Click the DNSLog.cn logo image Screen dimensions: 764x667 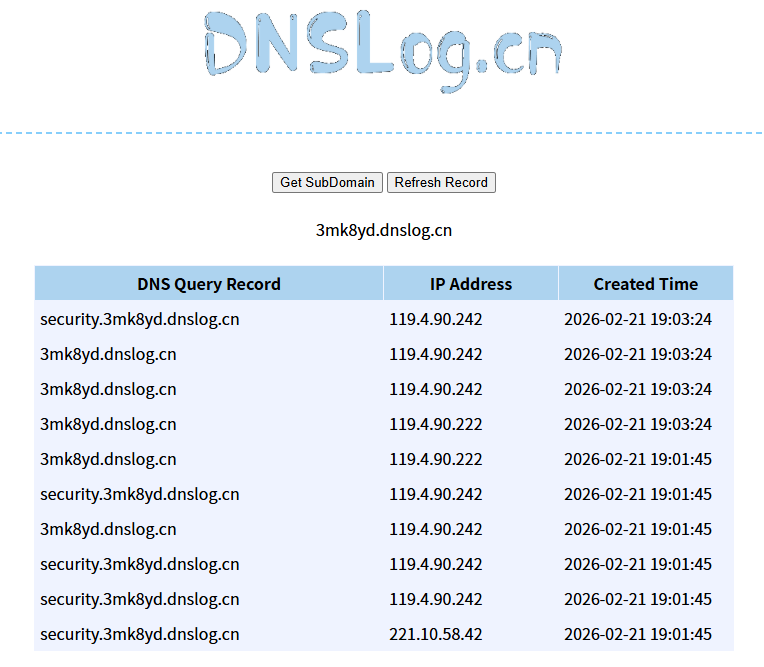(x=383, y=52)
